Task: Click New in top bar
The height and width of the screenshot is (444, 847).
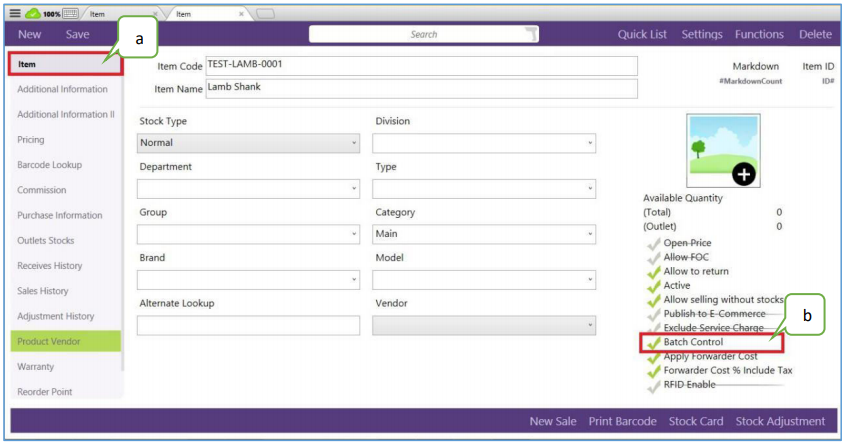Action: point(29,34)
